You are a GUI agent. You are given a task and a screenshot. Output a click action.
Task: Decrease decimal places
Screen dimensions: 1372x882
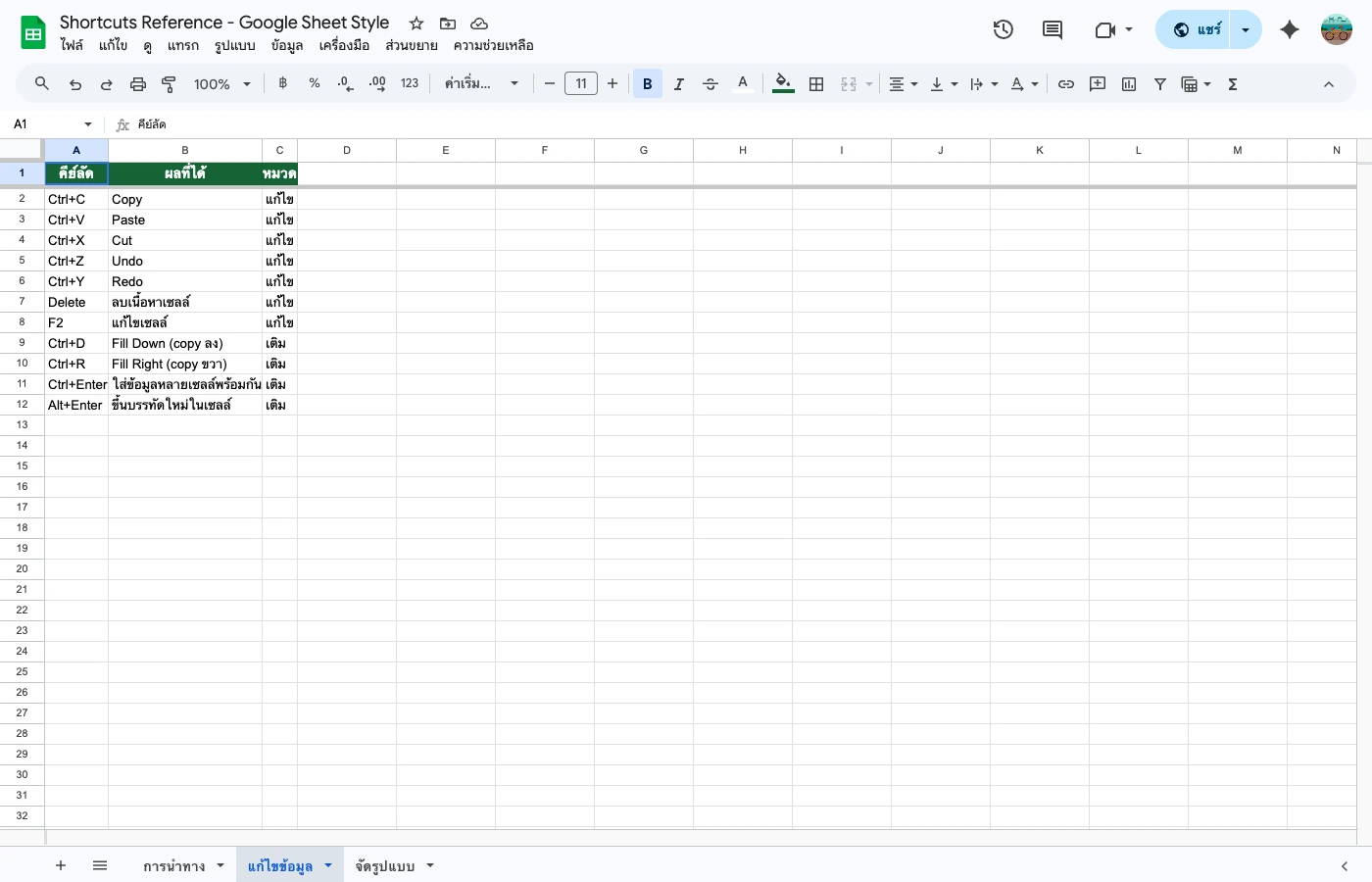(345, 84)
